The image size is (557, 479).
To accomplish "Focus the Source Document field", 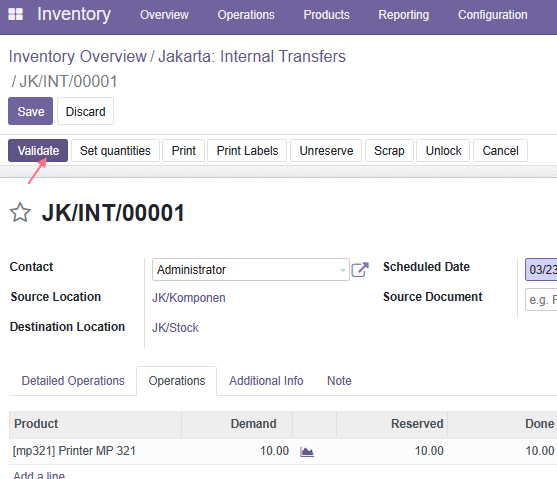I will (541, 300).
